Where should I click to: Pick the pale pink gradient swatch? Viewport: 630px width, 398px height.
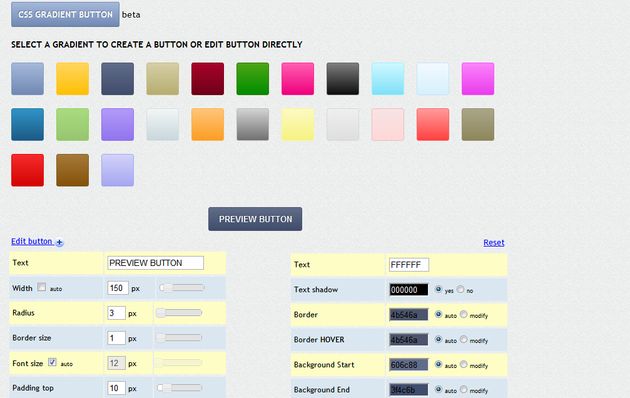click(388, 125)
